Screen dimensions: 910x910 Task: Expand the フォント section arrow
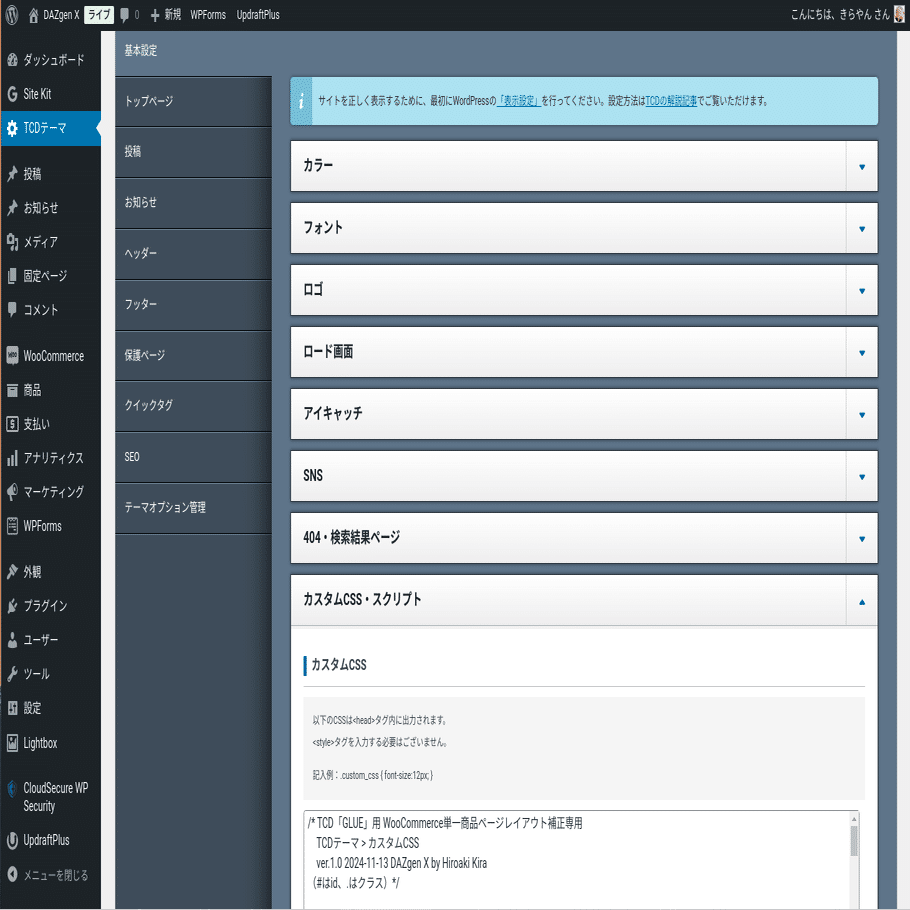coord(862,229)
